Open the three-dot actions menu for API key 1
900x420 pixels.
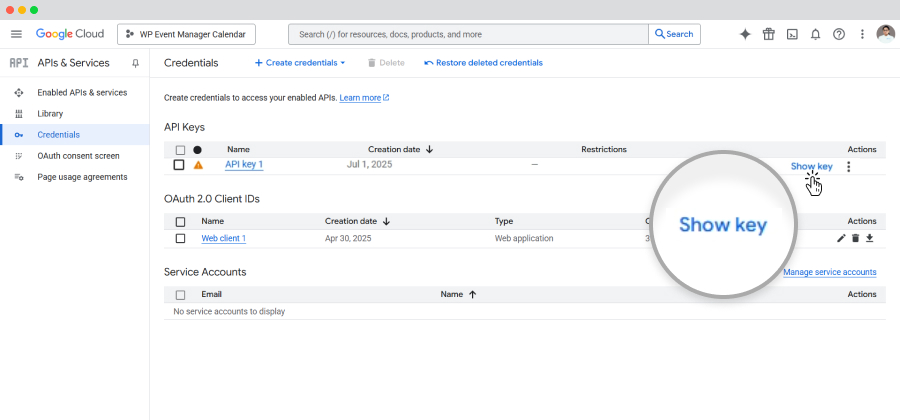click(849, 167)
